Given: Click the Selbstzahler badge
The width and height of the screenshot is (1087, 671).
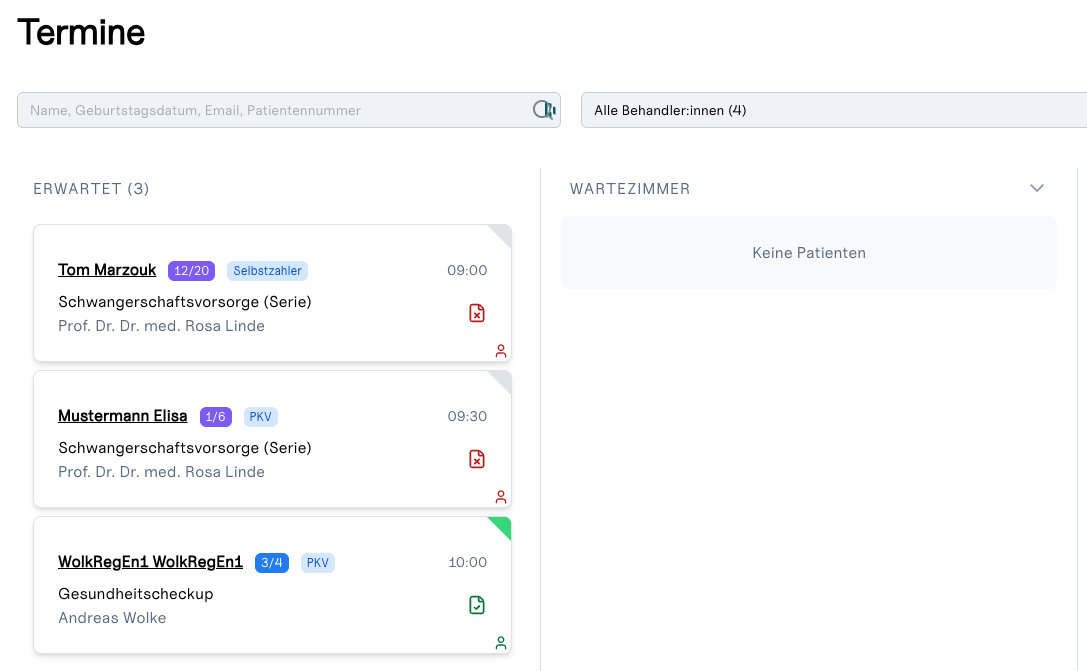Looking at the screenshot, I should click(x=268, y=270).
